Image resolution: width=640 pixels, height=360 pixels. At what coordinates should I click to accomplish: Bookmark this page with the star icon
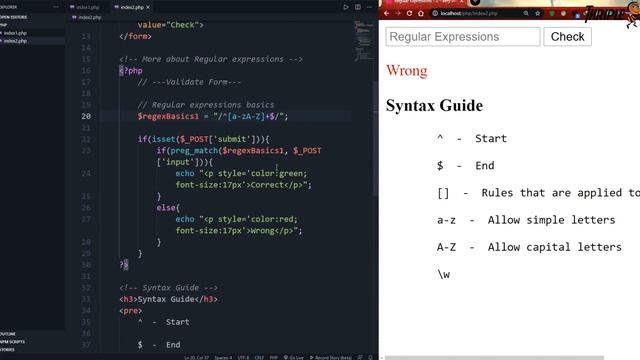(x=538, y=13)
